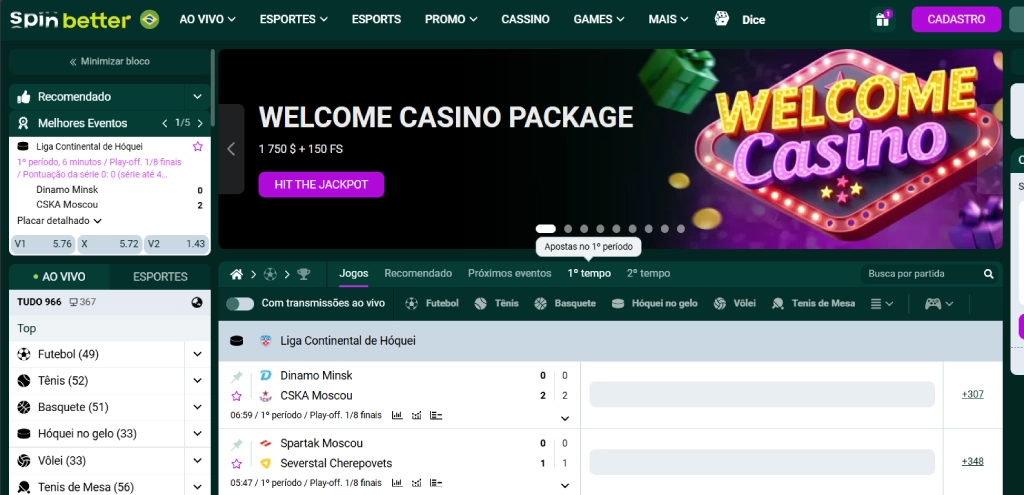
Task: Select V2 odds 1.43
Action: point(176,244)
